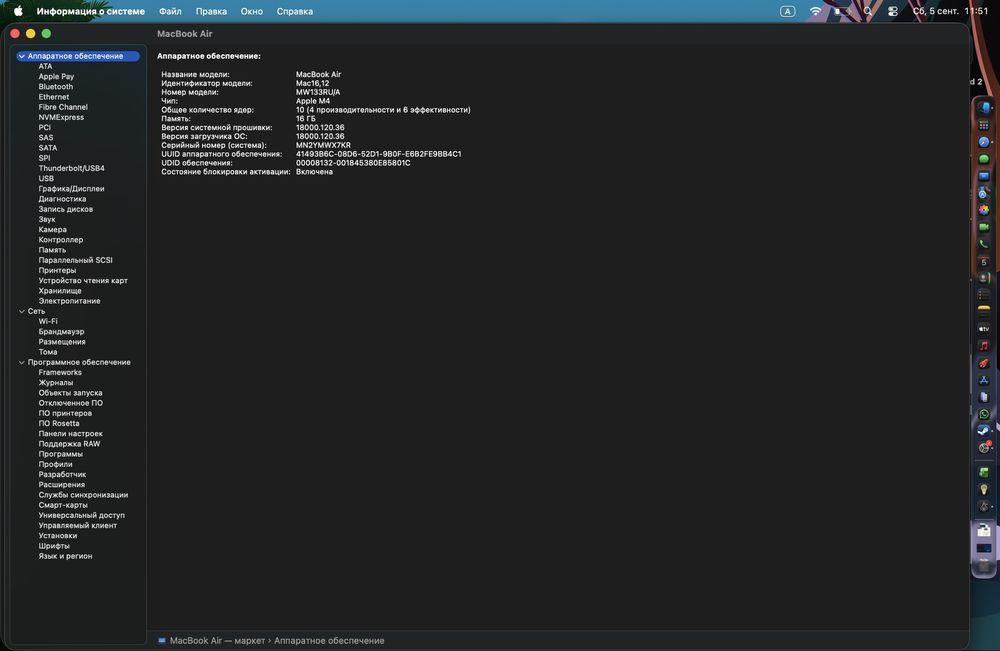Open the Файл menu
The image size is (1000, 651).
pyautogui.click(x=170, y=11)
